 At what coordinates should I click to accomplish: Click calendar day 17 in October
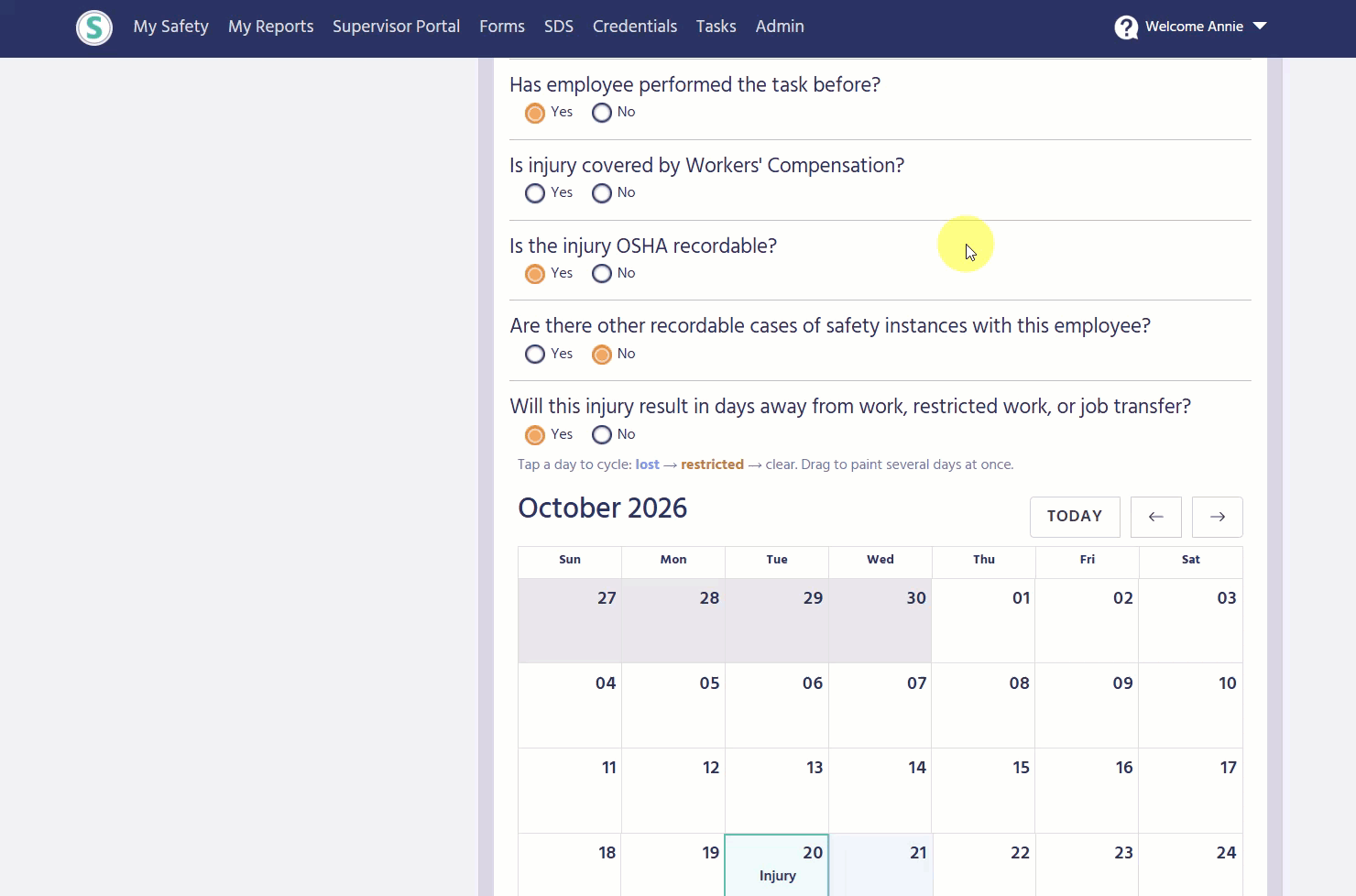pos(1191,790)
